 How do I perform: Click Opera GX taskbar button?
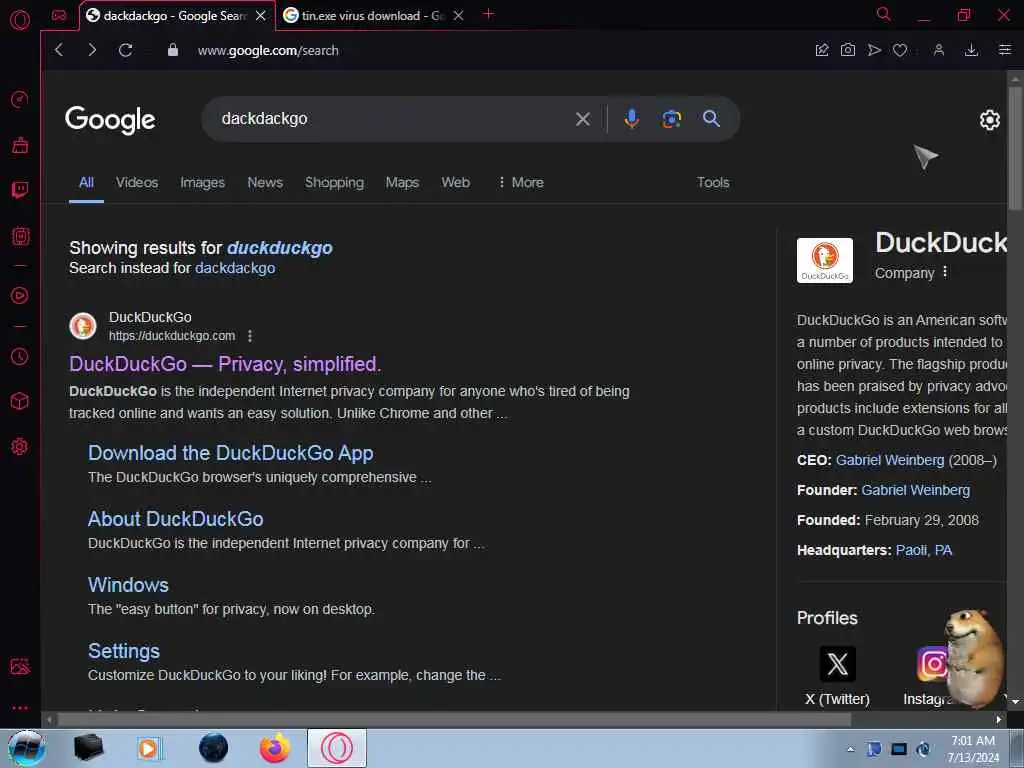tap(337, 748)
